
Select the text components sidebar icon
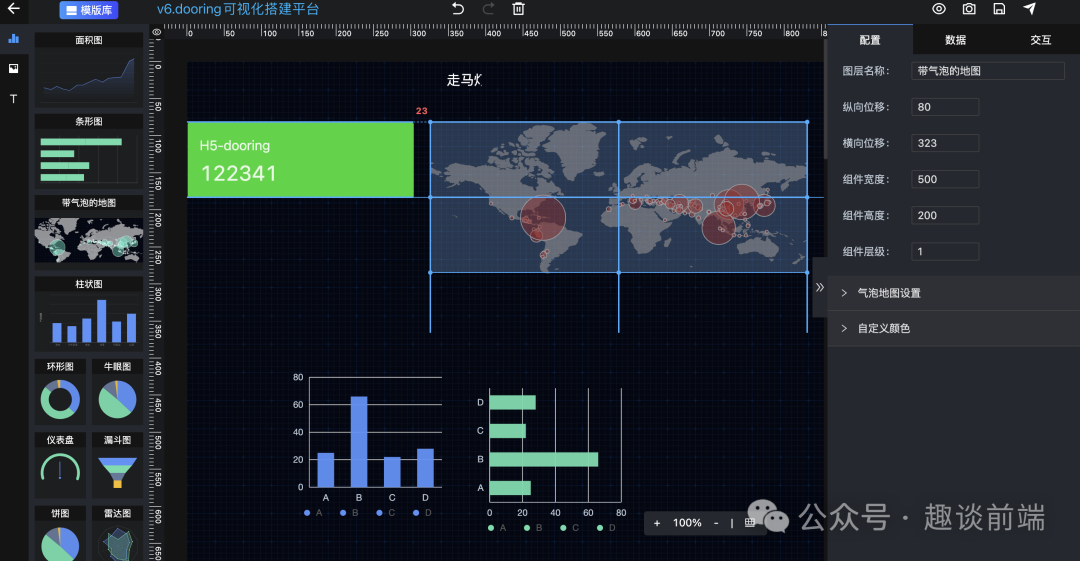tap(13, 99)
